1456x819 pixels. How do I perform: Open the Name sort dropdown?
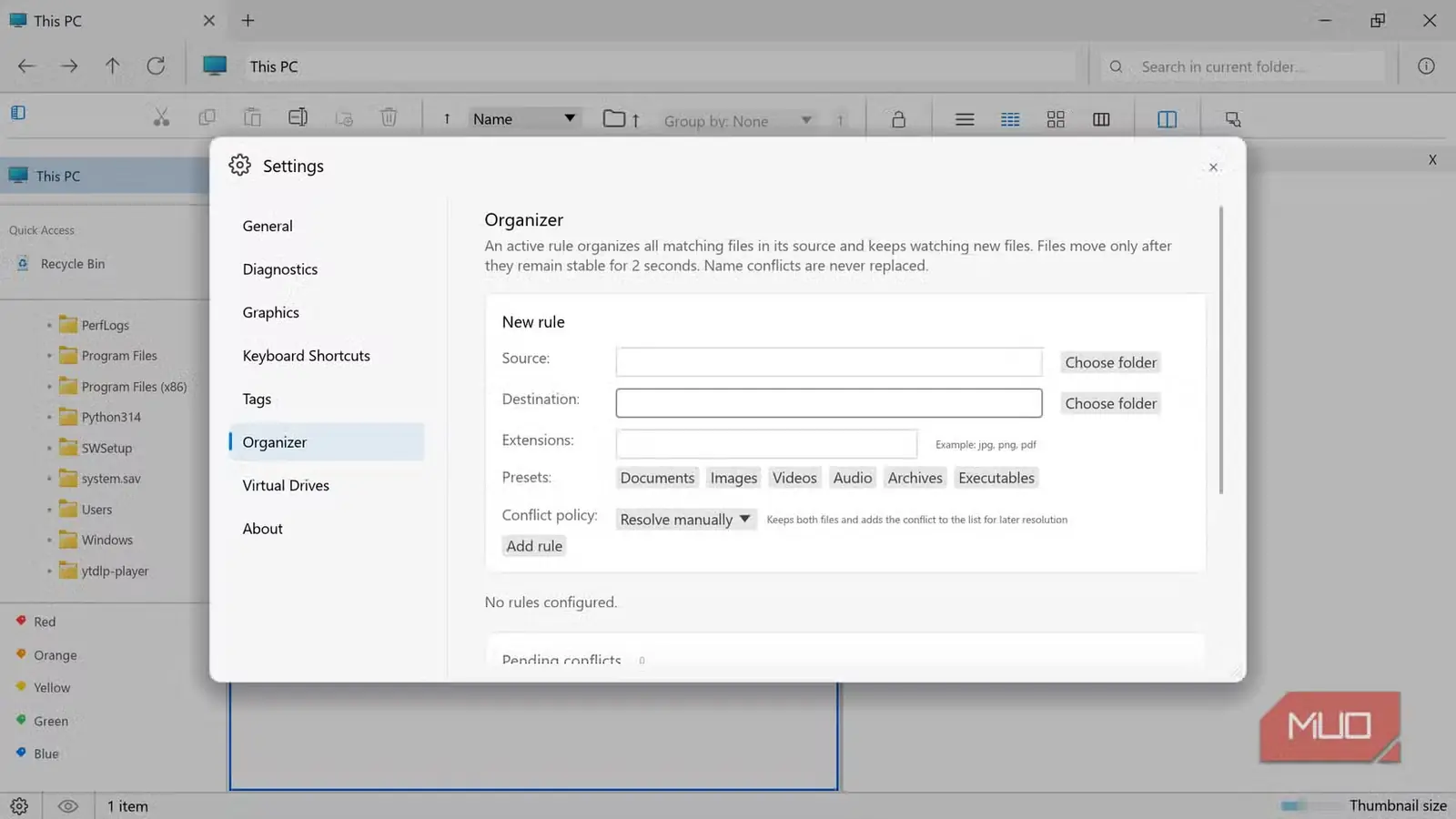tap(524, 119)
